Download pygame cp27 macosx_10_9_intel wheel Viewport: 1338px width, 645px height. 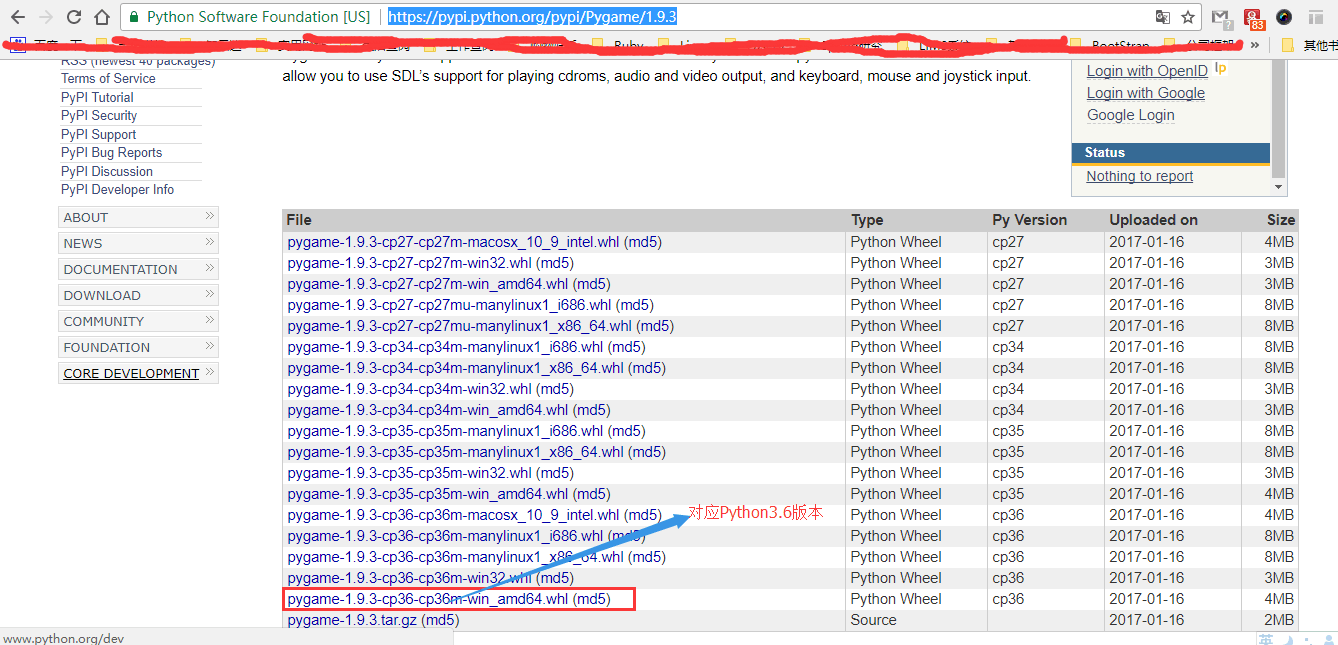pos(453,242)
